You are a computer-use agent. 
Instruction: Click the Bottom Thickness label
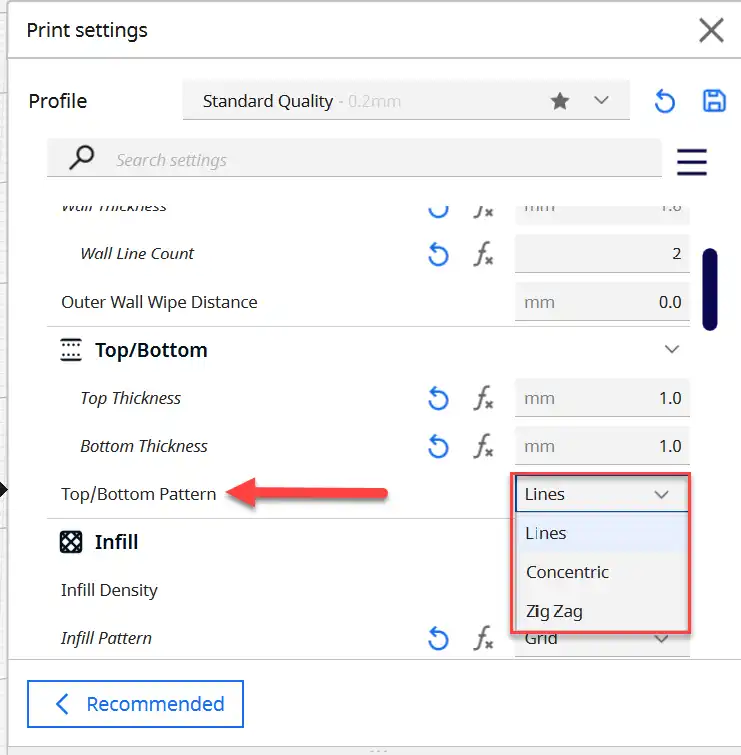[x=144, y=446]
